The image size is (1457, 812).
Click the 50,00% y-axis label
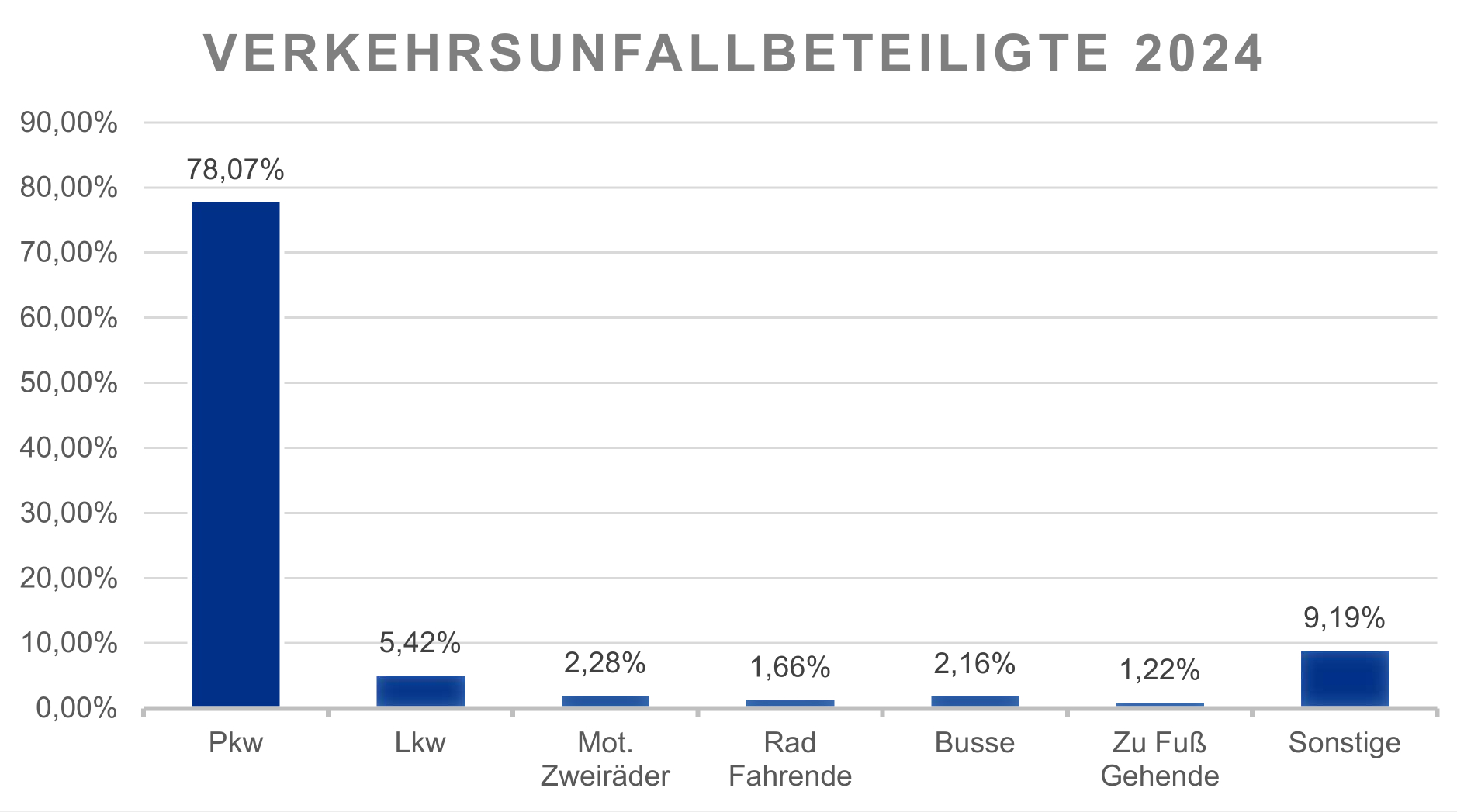click(x=69, y=383)
